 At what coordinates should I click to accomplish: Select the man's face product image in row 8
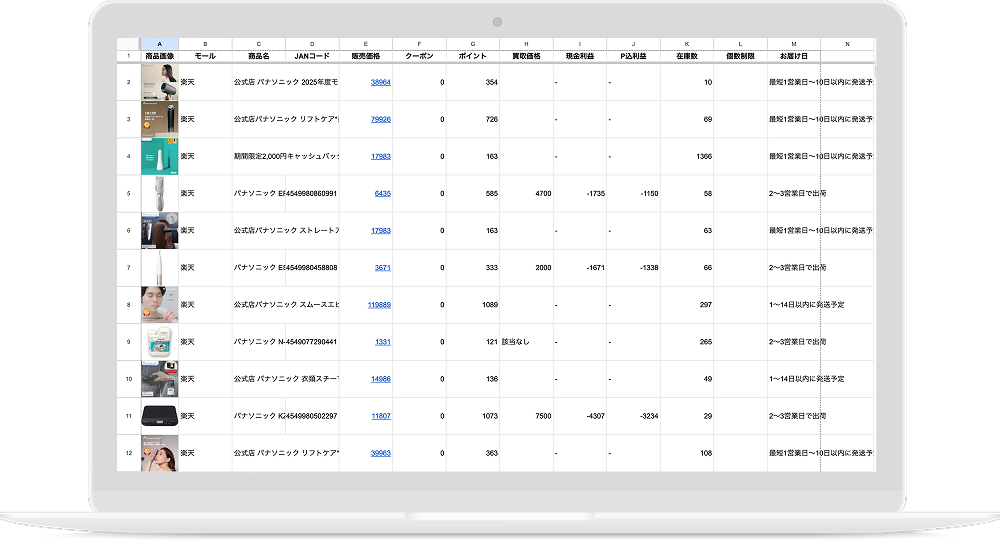click(x=159, y=305)
